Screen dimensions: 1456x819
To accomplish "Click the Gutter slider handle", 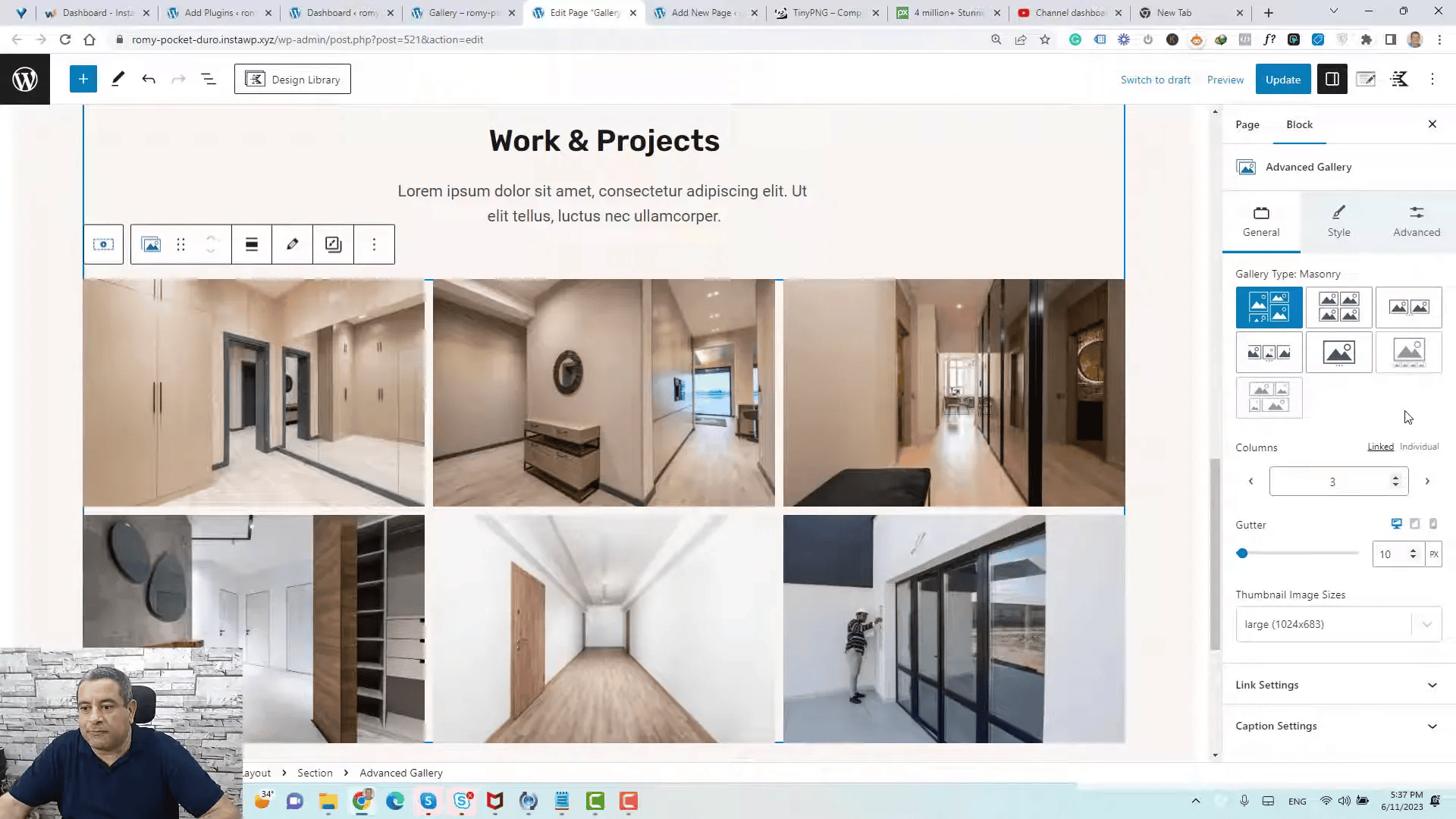I will 1242,554.
